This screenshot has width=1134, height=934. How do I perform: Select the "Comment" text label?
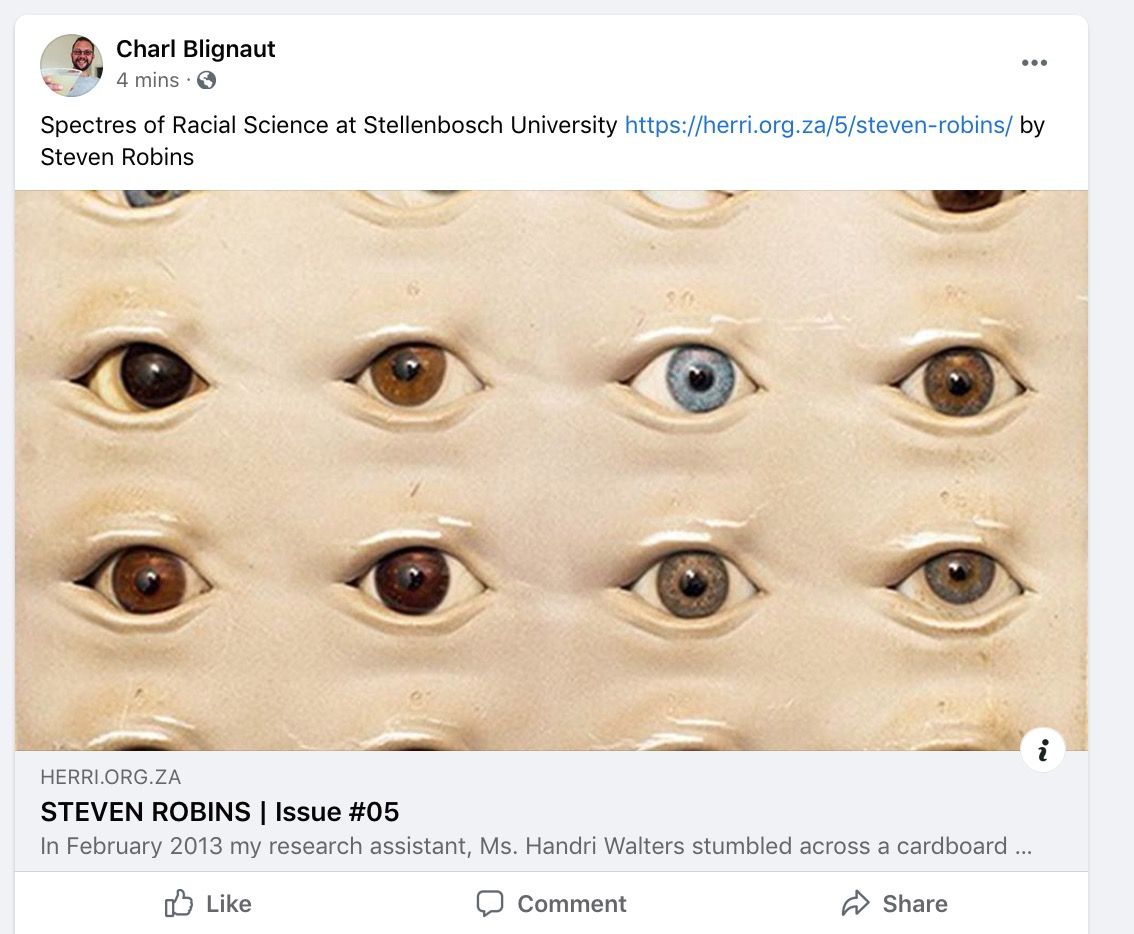pos(571,904)
